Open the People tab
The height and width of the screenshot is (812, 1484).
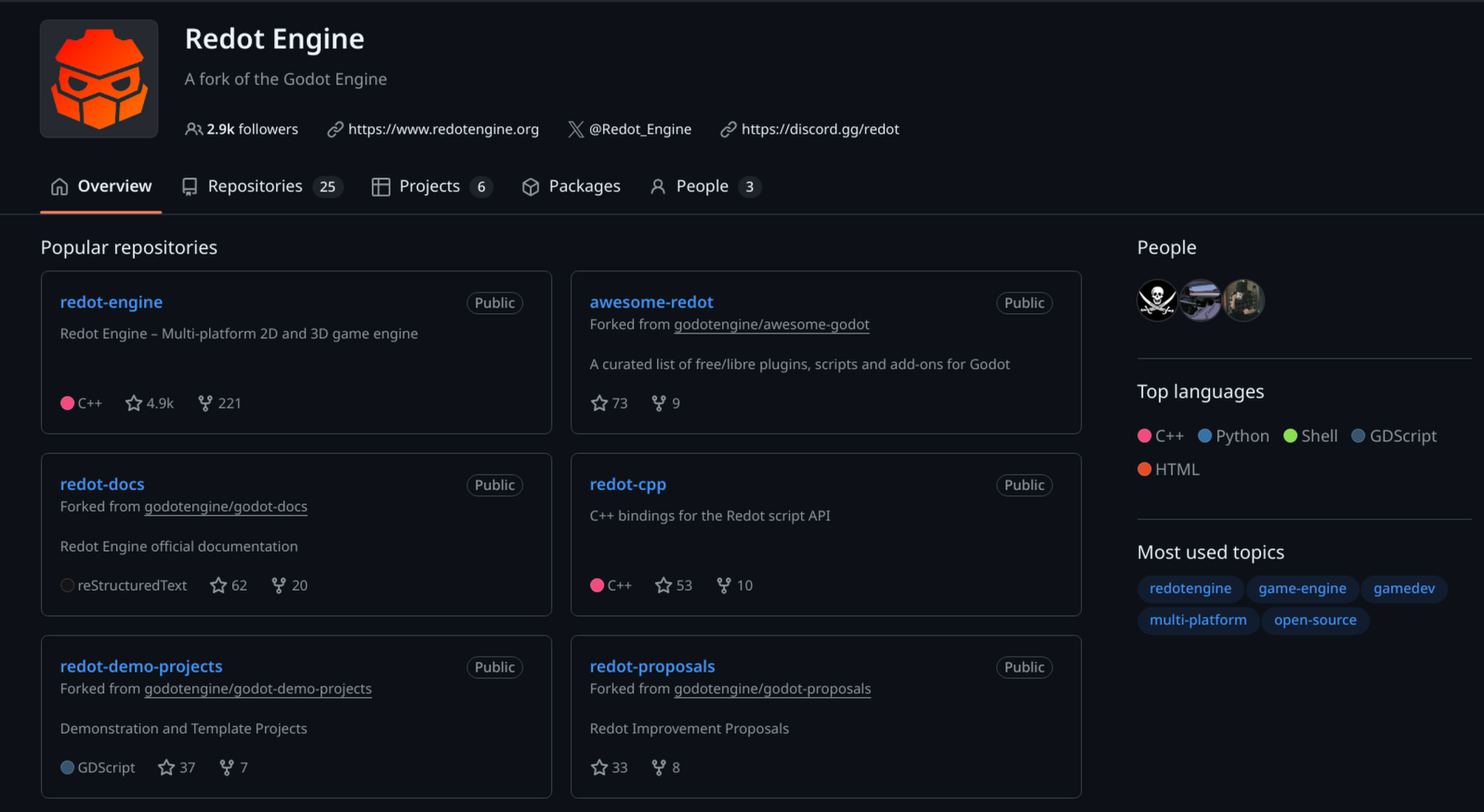(703, 187)
